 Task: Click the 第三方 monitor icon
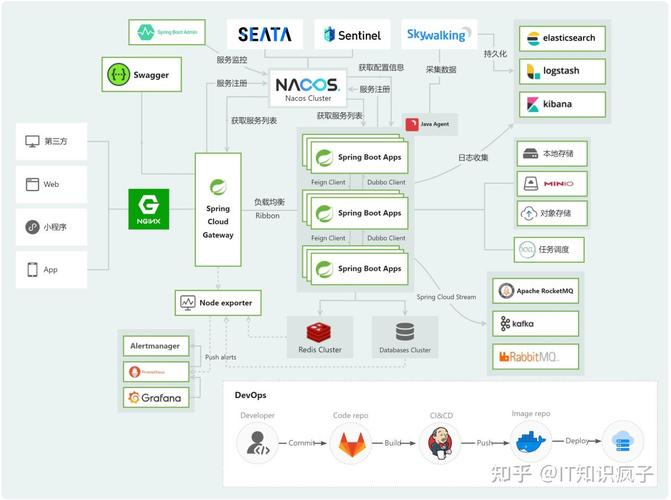tap(32, 141)
